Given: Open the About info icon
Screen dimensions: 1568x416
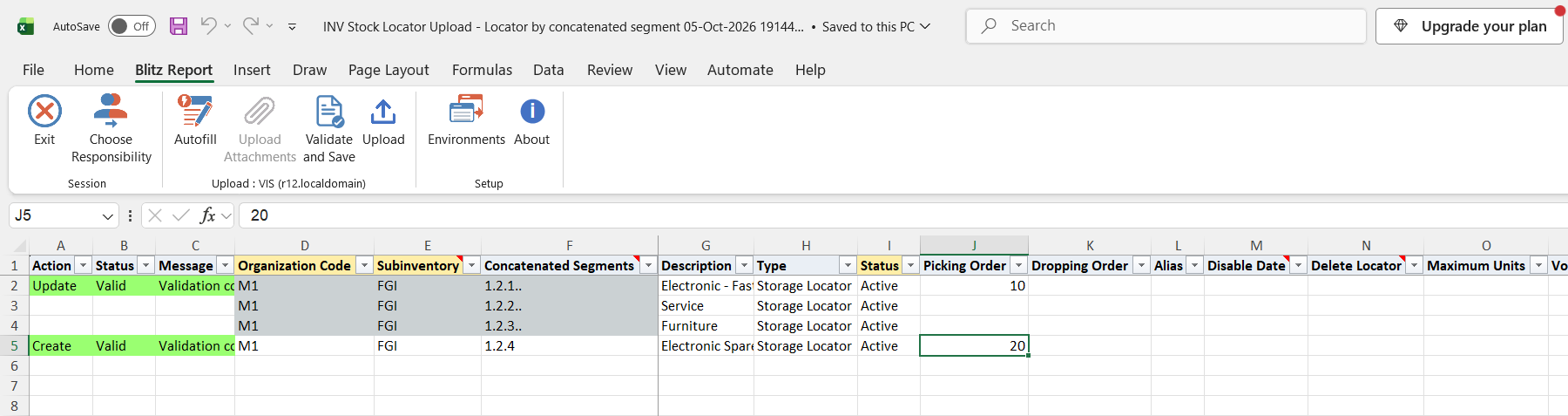Looking at the screenshot, I should [x=532, y=112].
